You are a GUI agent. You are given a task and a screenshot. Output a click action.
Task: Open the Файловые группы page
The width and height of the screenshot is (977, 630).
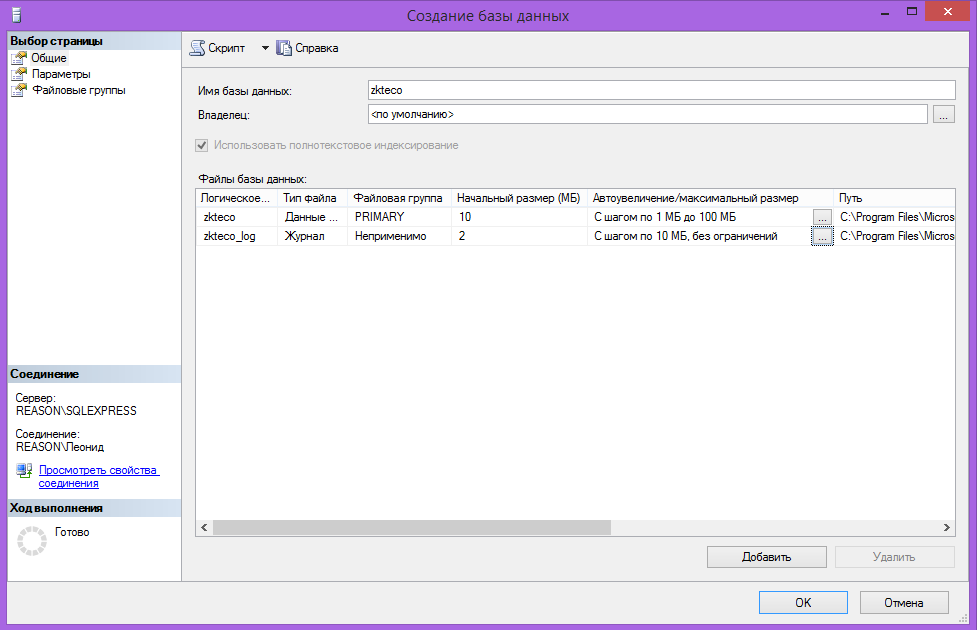click(x=79, y=90)
